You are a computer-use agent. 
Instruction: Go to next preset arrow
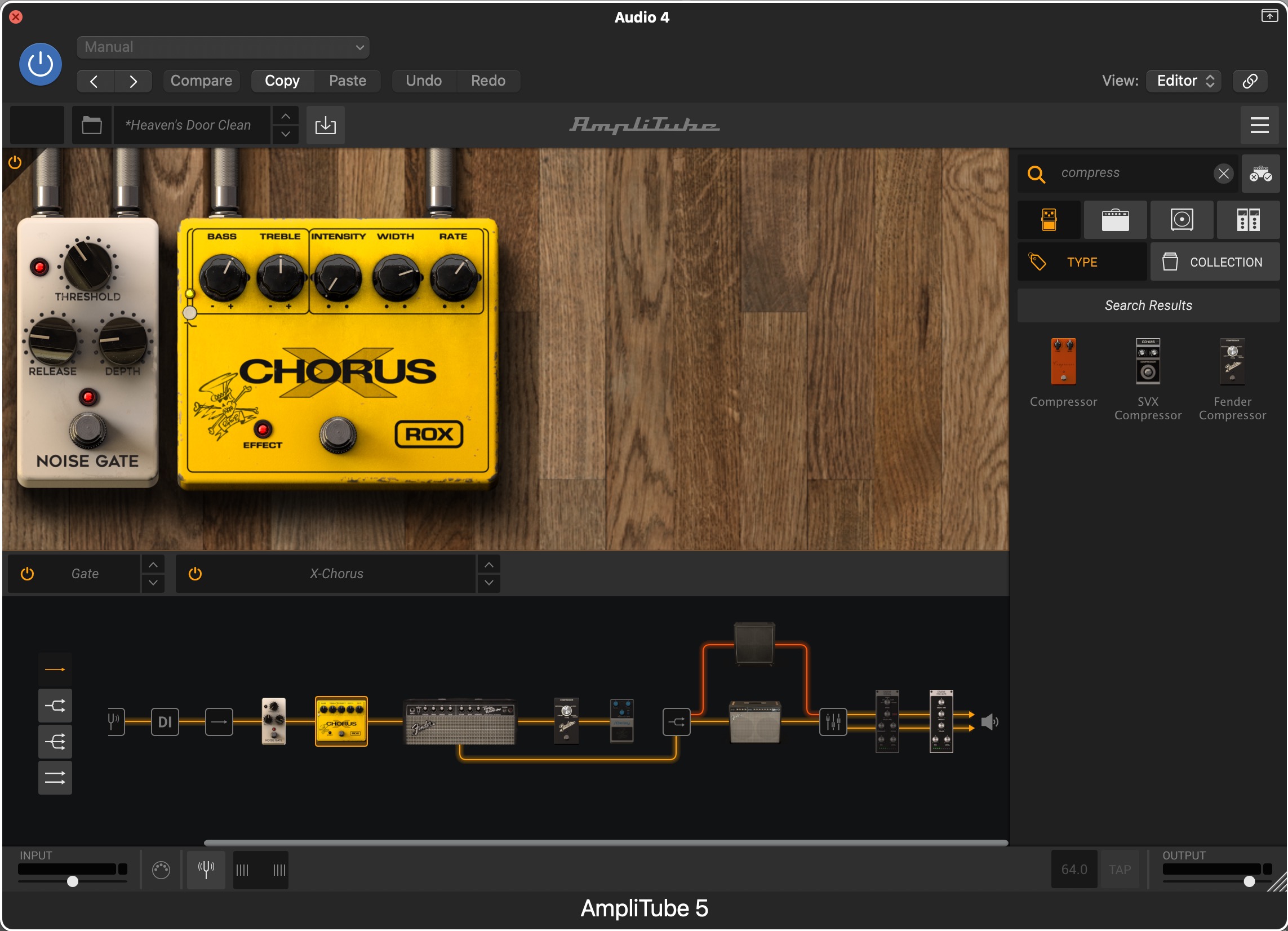tap(133, 81)
